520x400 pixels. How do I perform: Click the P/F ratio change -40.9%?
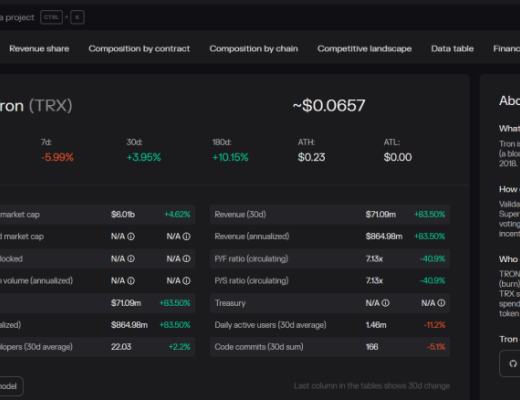[x=432, y=259]
